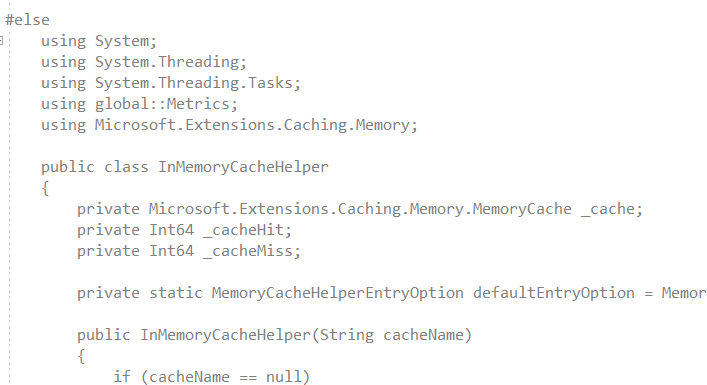This screenshot has height=385, width=707.
Task: Click the _cacheHit field
Action: coord(247,230)
